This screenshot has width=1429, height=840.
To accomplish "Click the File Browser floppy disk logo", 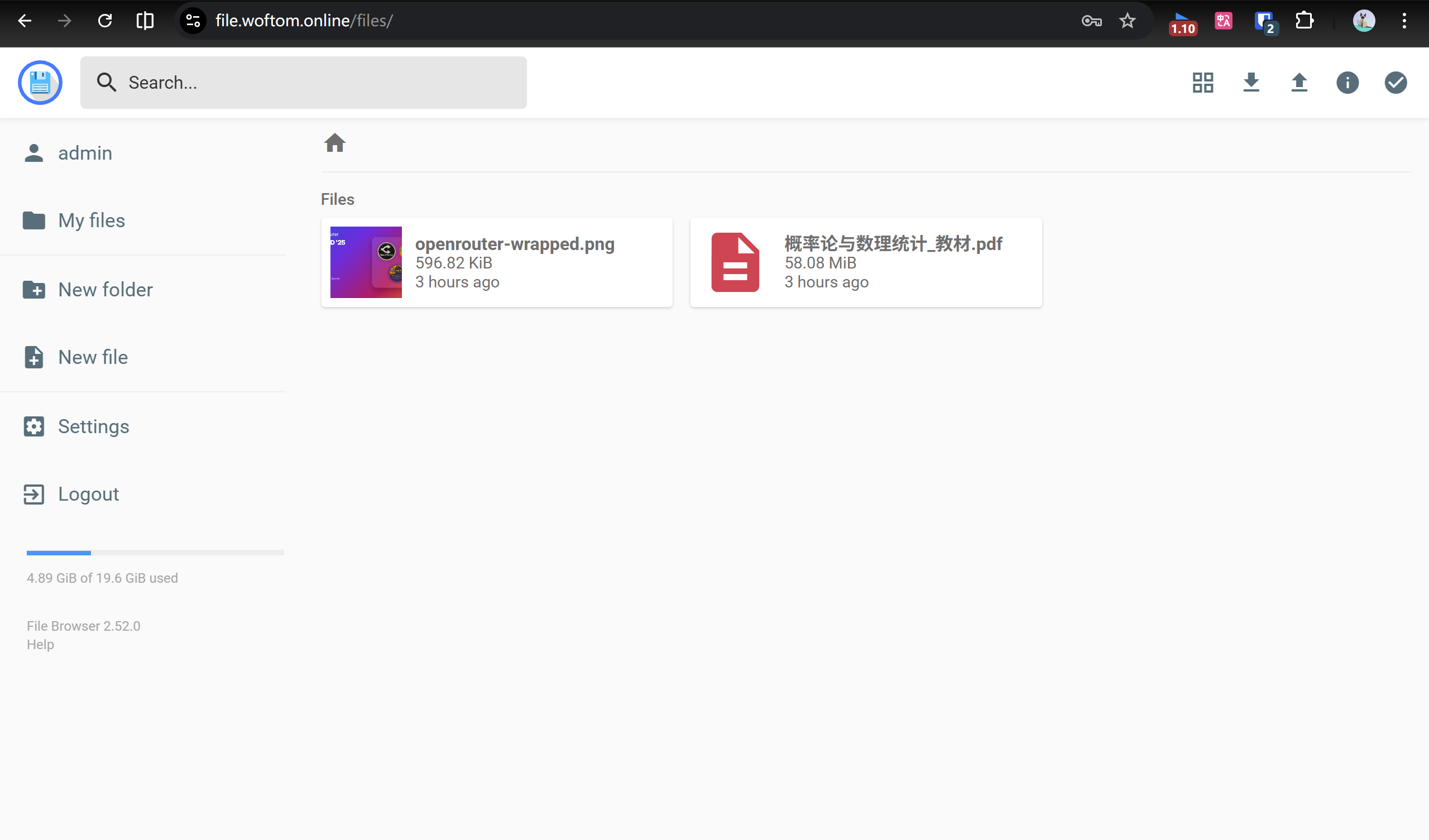I will [x=40, y=82].
